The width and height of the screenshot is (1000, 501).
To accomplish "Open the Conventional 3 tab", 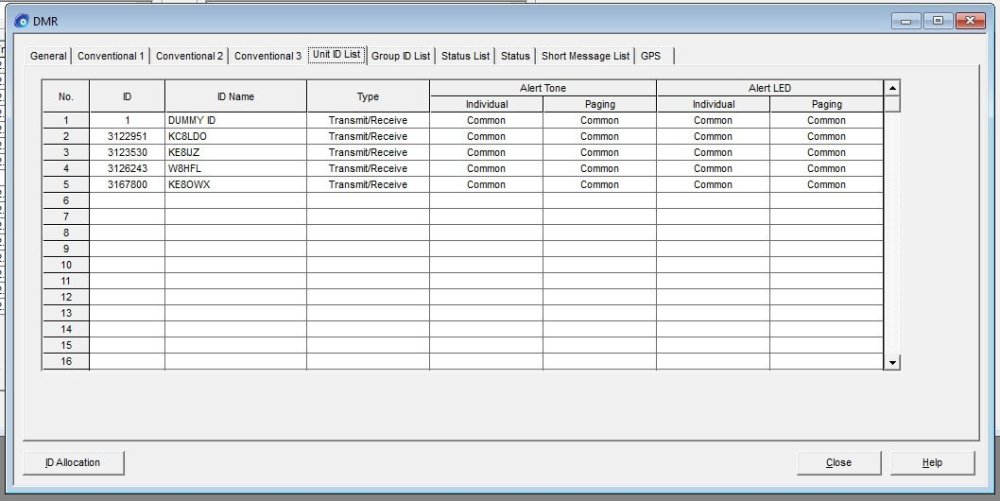I will [x=267, y=56].
